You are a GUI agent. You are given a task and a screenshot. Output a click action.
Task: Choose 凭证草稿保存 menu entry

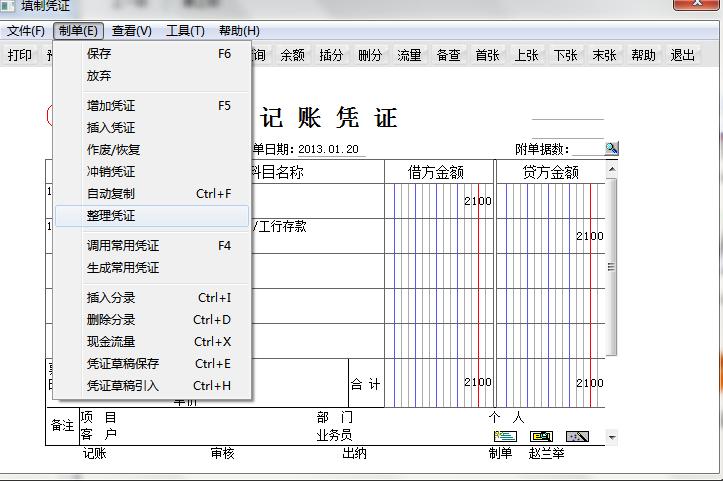(x=152, y=363)
